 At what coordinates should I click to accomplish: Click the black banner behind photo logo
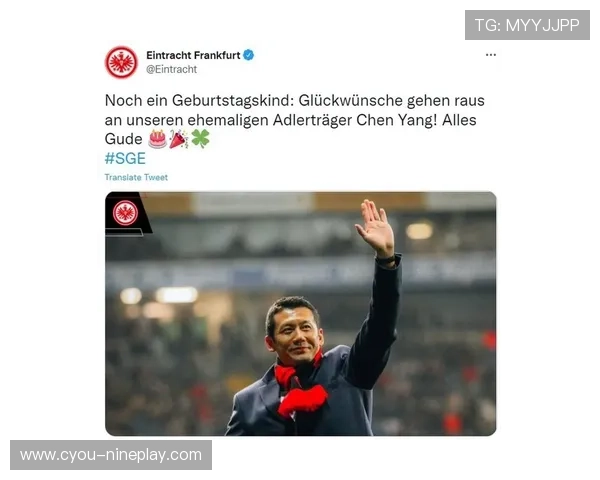click(x=128, y=214)
